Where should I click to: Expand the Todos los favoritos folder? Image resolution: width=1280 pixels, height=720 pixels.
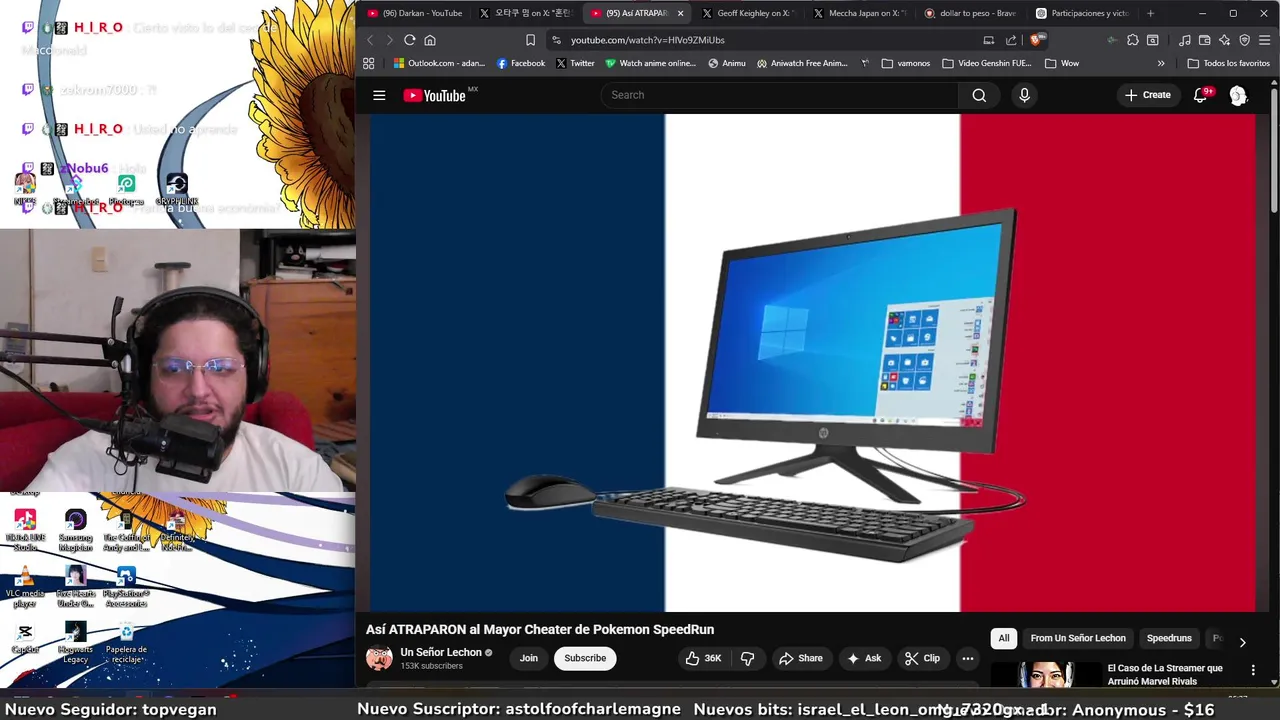pyautogui.click(x=1228, y=63)
